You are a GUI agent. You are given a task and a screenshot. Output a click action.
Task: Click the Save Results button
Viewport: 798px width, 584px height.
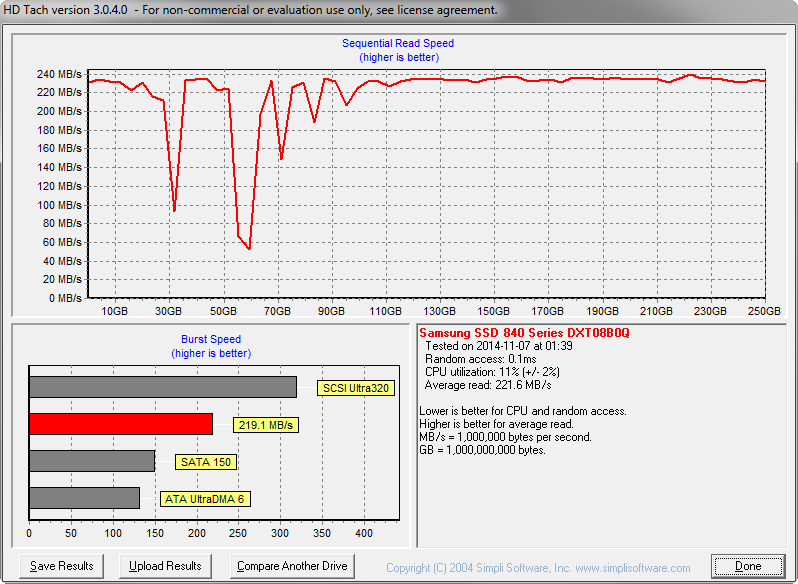click(x=62, y=566)
